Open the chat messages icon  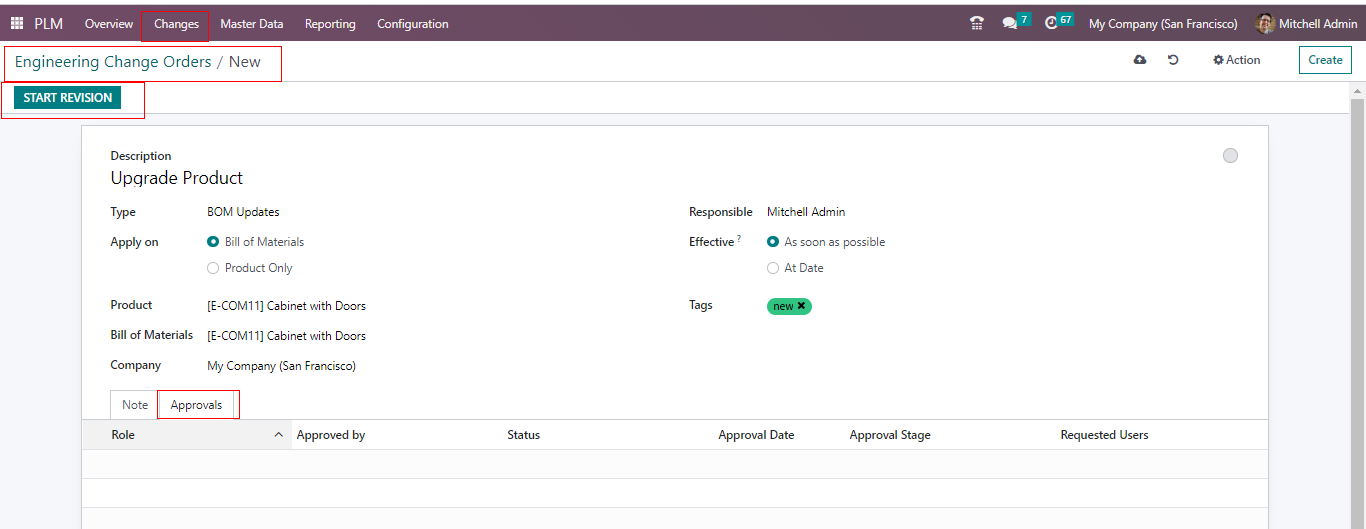(1009, 23)
